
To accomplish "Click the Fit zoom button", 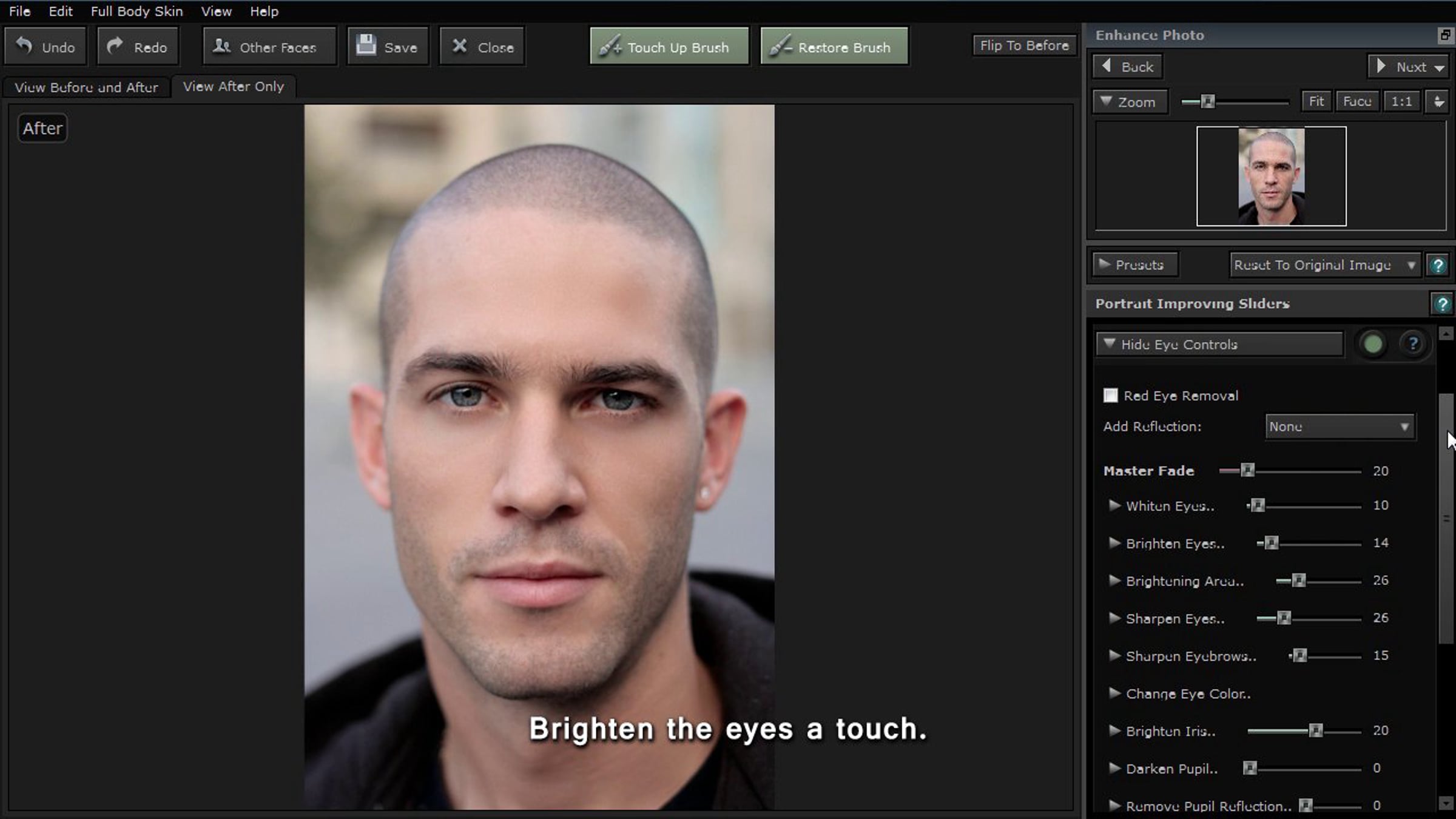I will [1316, 101].
